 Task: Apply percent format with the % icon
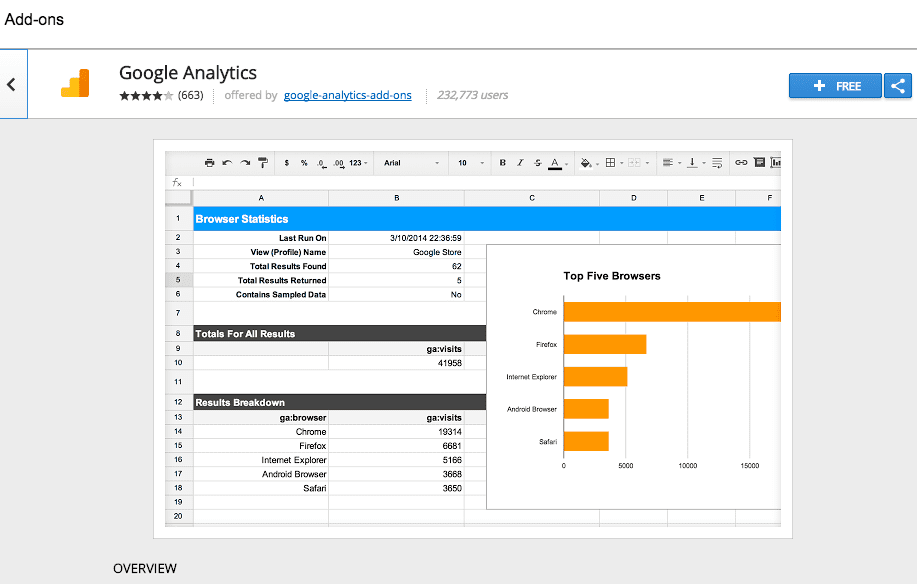304,163
